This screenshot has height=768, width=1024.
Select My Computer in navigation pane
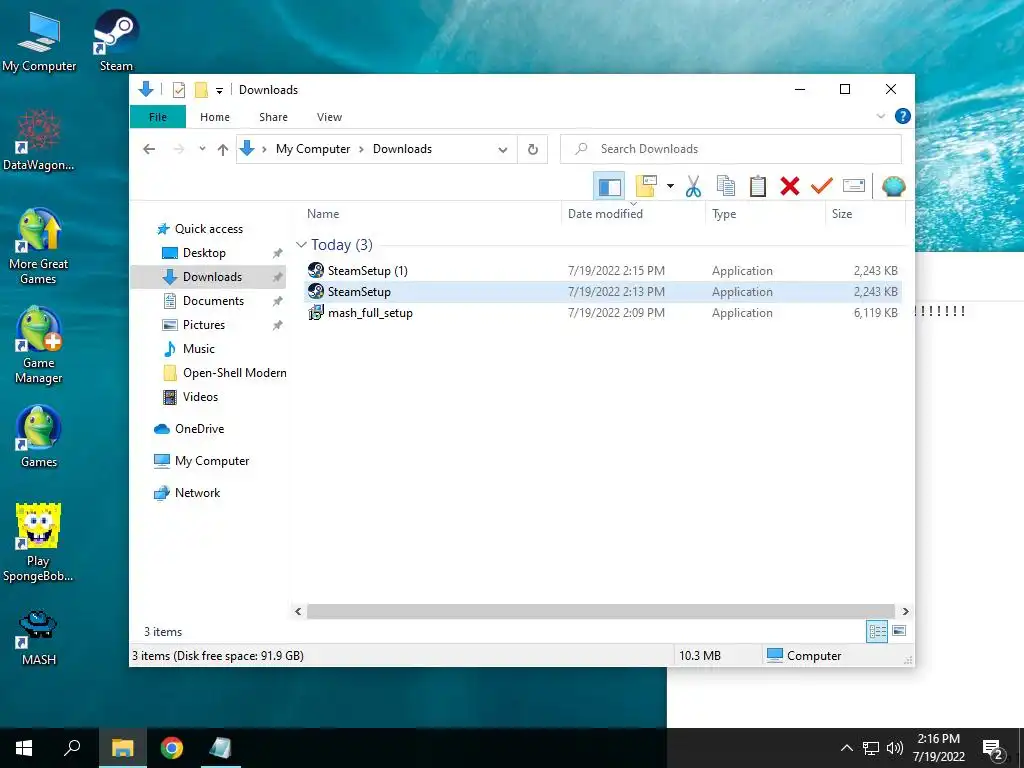(201, 461)
